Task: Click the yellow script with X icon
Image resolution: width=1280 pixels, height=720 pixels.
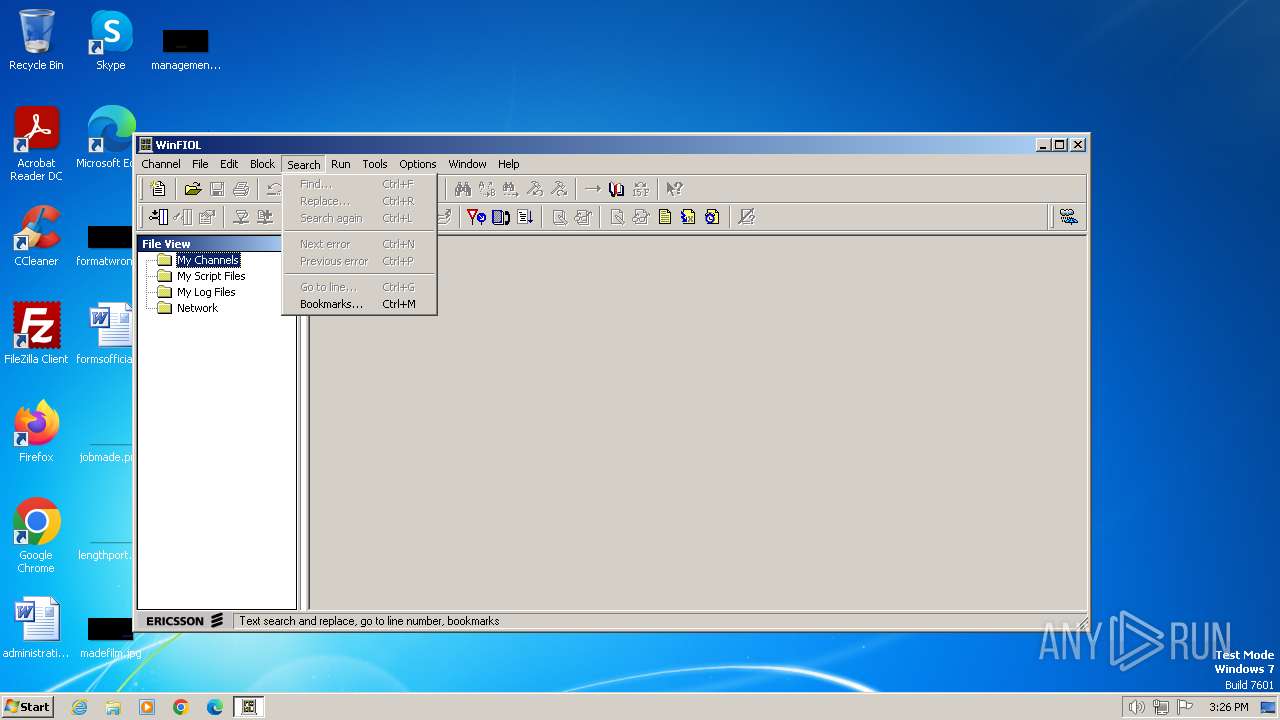Action: pos(689,216)
